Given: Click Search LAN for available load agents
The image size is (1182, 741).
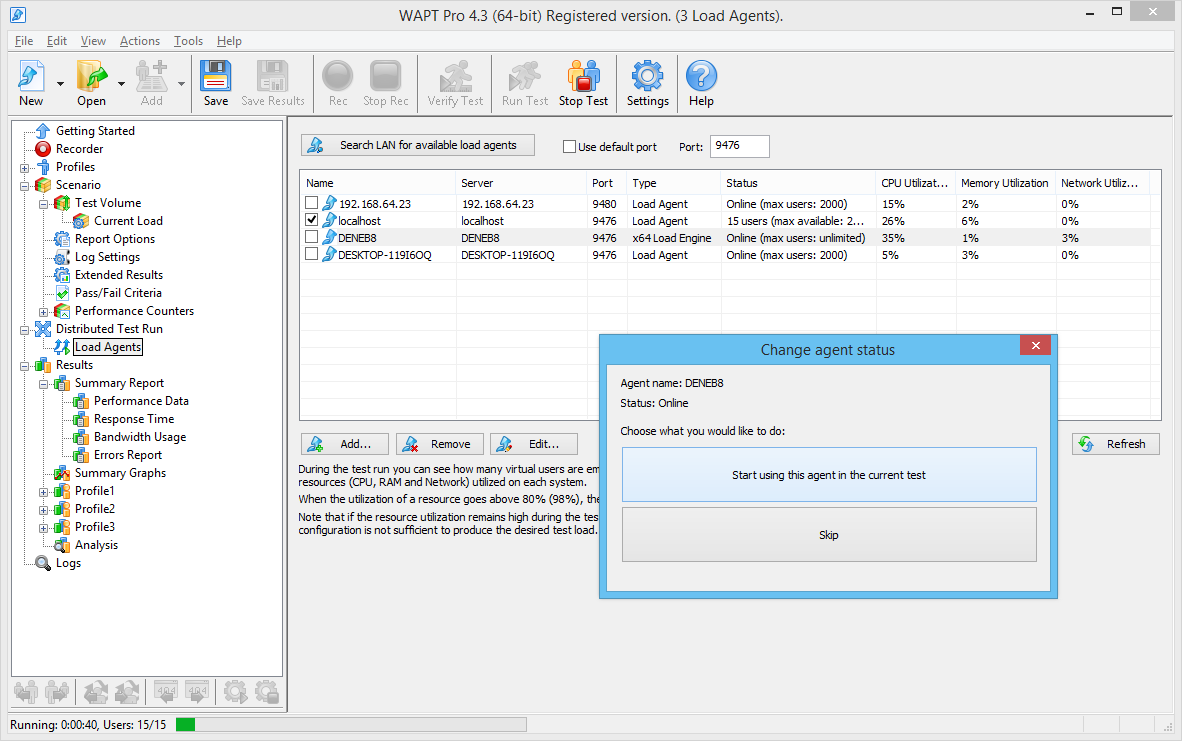Looking at the screenshot, I should pyautogui.click(x=418, y=145).
